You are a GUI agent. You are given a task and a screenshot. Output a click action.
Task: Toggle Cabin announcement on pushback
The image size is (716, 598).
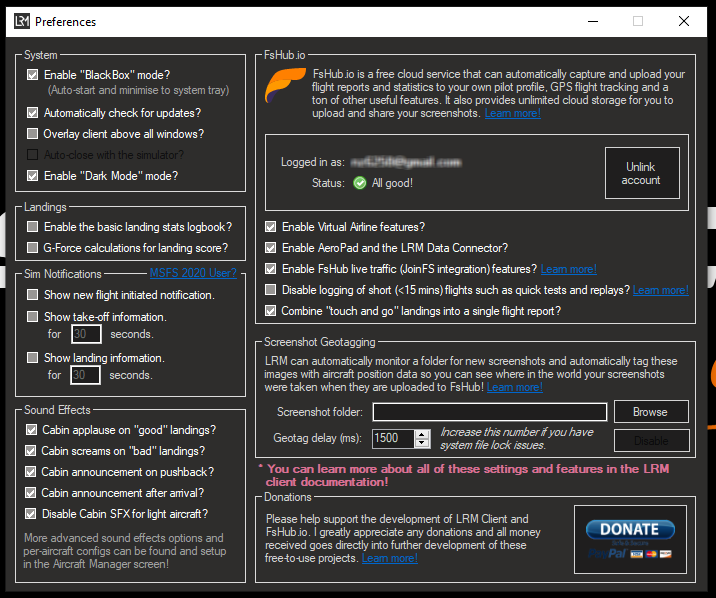(x=31, y=472)
